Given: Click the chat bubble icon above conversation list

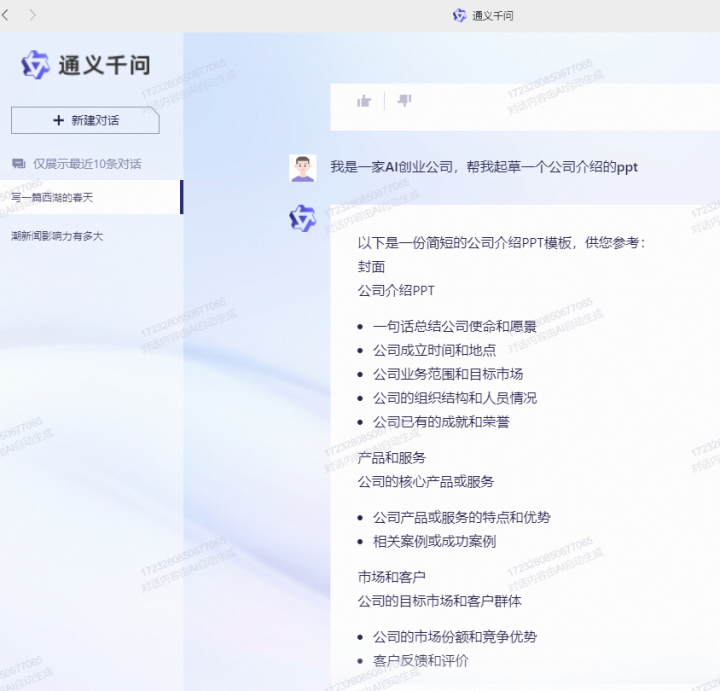Looking at the screenshot, I should (x=18, y=163).
